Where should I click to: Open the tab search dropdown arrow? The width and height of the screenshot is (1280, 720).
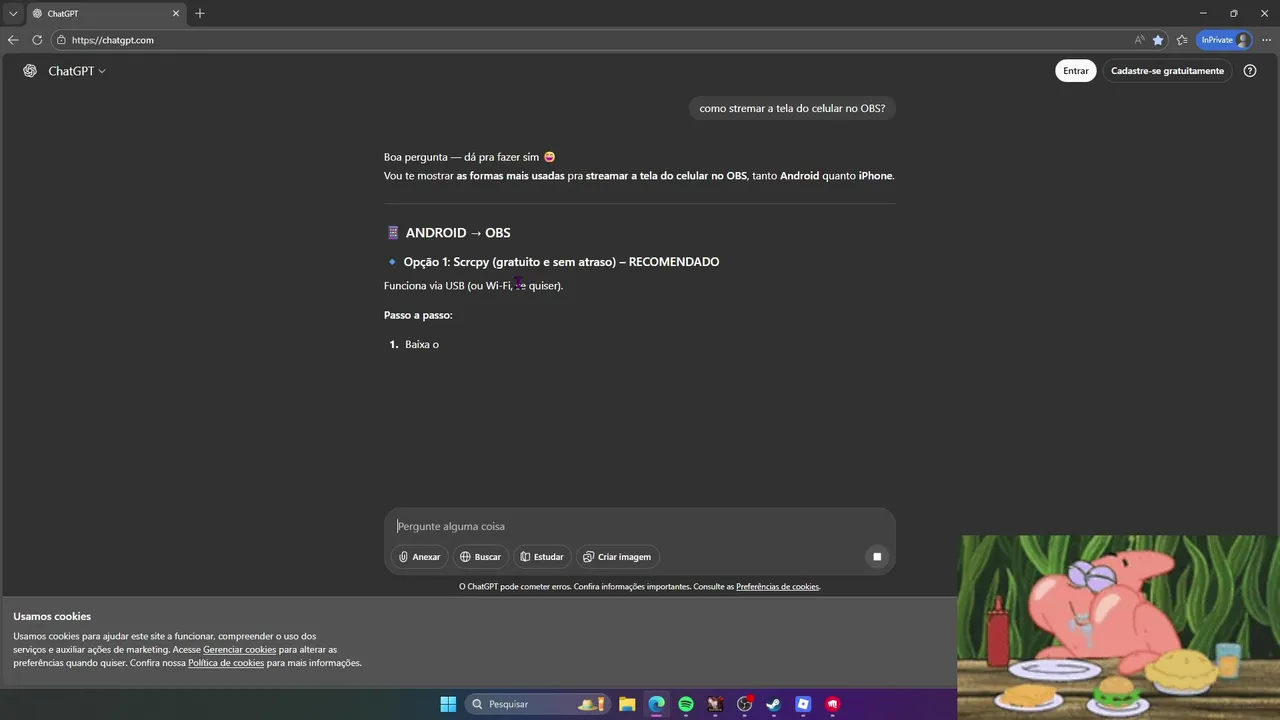click(x=13, y=13)
